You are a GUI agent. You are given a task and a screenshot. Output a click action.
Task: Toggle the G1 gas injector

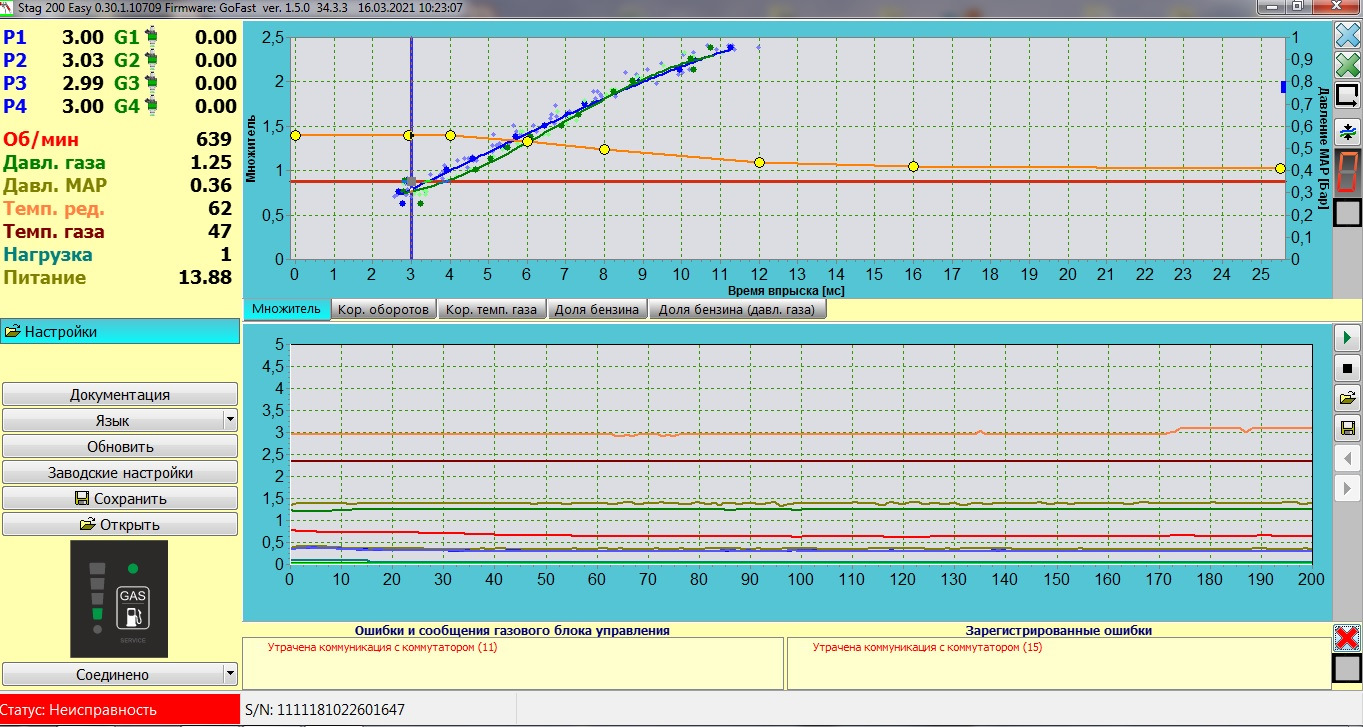tap(151, 37)
